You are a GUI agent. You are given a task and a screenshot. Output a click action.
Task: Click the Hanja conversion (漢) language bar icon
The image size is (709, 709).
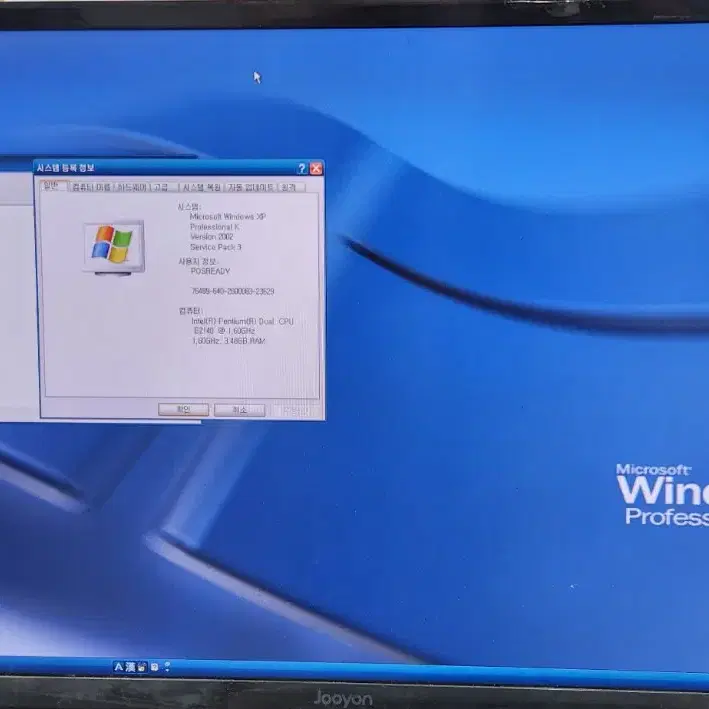130,667
